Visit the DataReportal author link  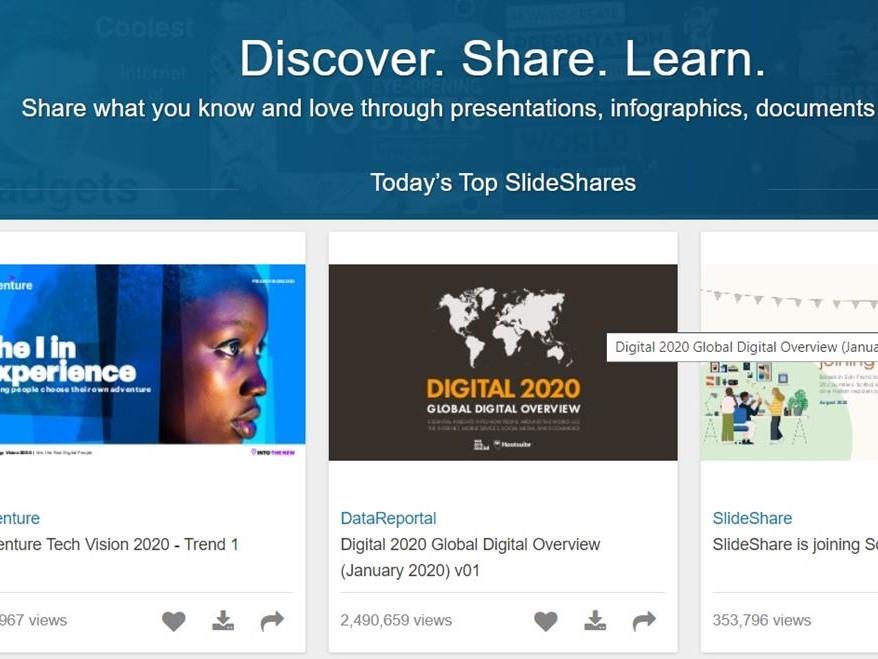point(388,518)
